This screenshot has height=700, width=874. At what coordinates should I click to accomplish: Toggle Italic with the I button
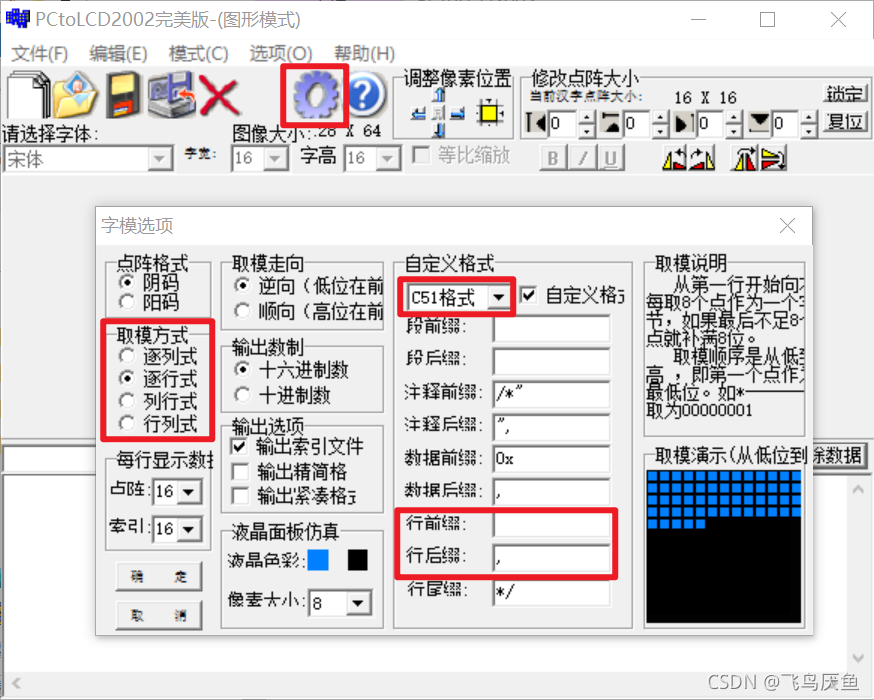582,158
